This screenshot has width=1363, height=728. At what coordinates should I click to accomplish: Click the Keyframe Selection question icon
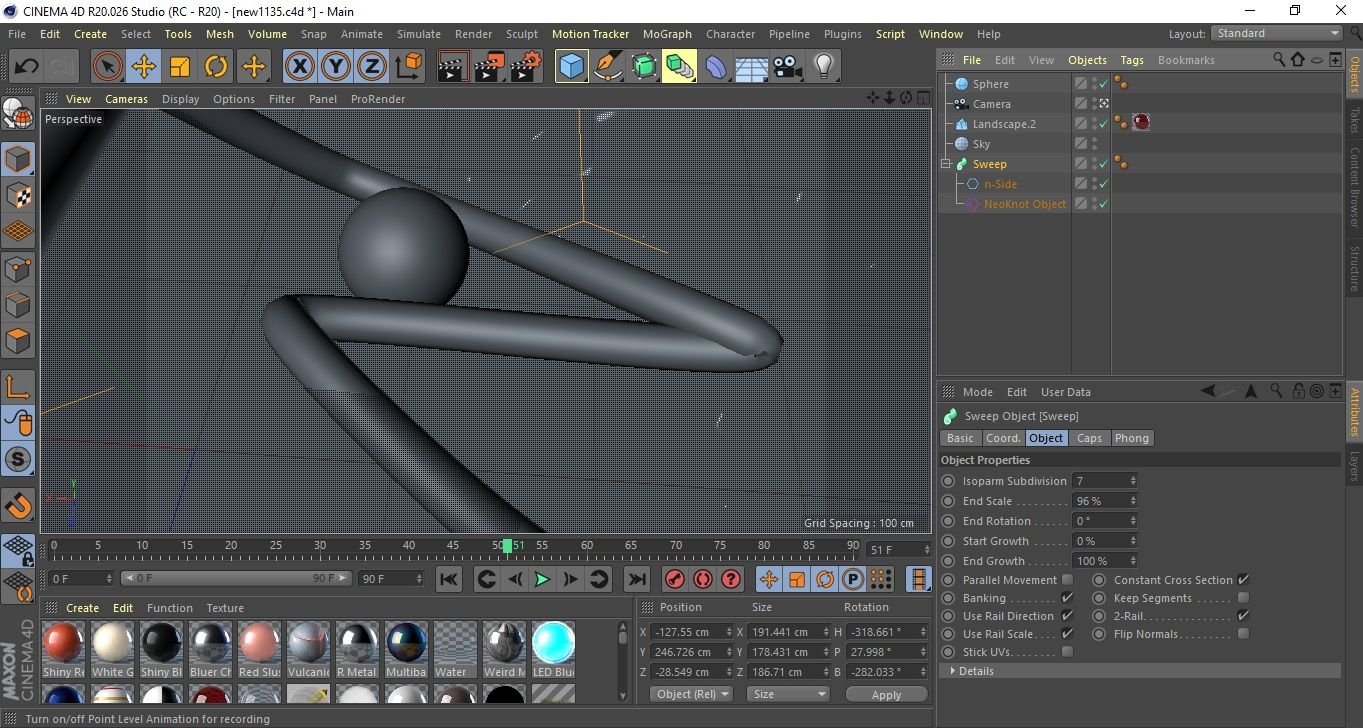(x=731, y=579)
